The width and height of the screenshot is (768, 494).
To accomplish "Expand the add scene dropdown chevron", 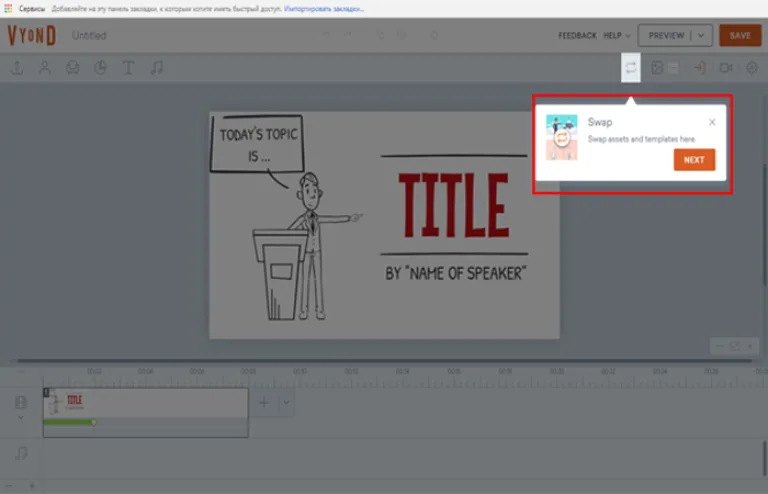I will coord(287,402).
